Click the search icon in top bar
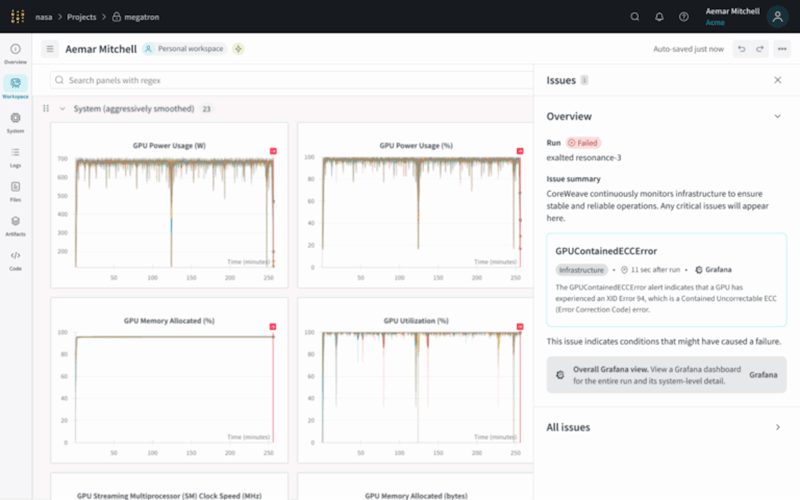Image resolution: width=800 pixels, height=500 pixels. (x=635, y=16)
